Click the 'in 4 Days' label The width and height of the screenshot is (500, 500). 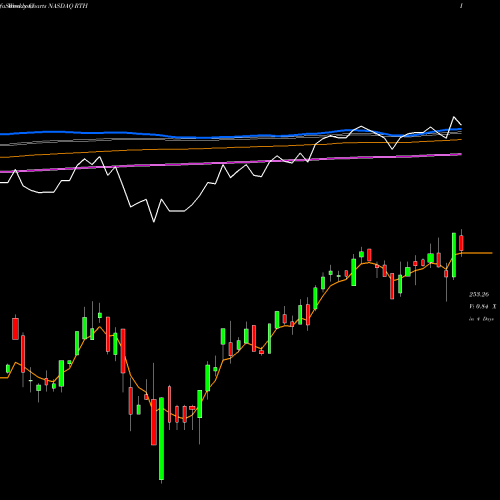(481, 319)
